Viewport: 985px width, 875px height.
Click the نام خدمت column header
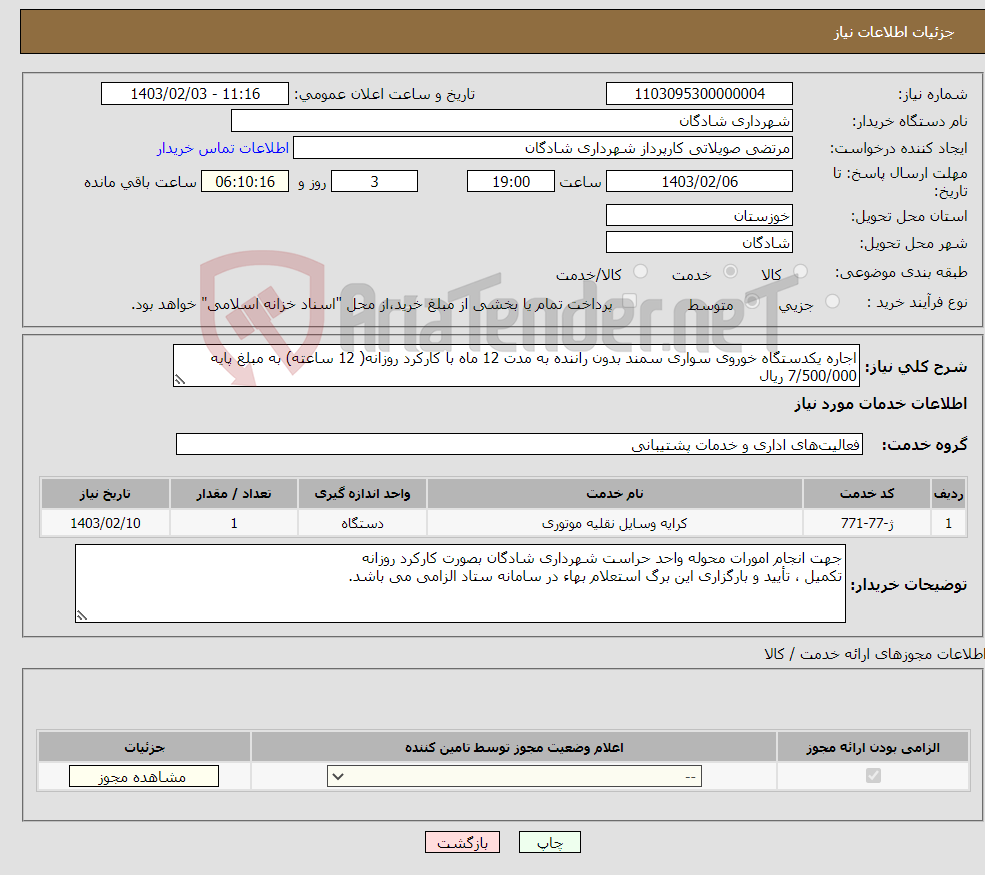point(614,494)
